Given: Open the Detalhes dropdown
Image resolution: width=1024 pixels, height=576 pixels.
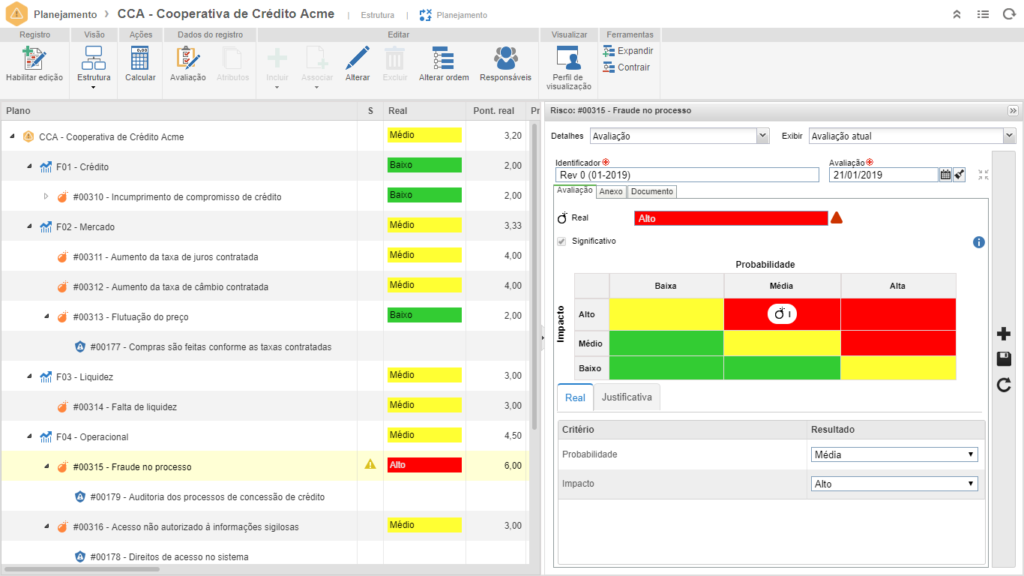Looking at the screenshot, I should [x=679, y=136].
